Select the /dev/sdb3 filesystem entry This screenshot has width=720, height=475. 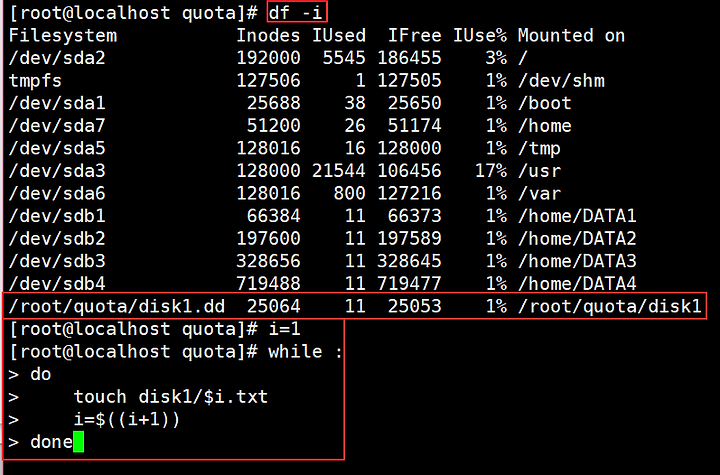coord(57,260)
